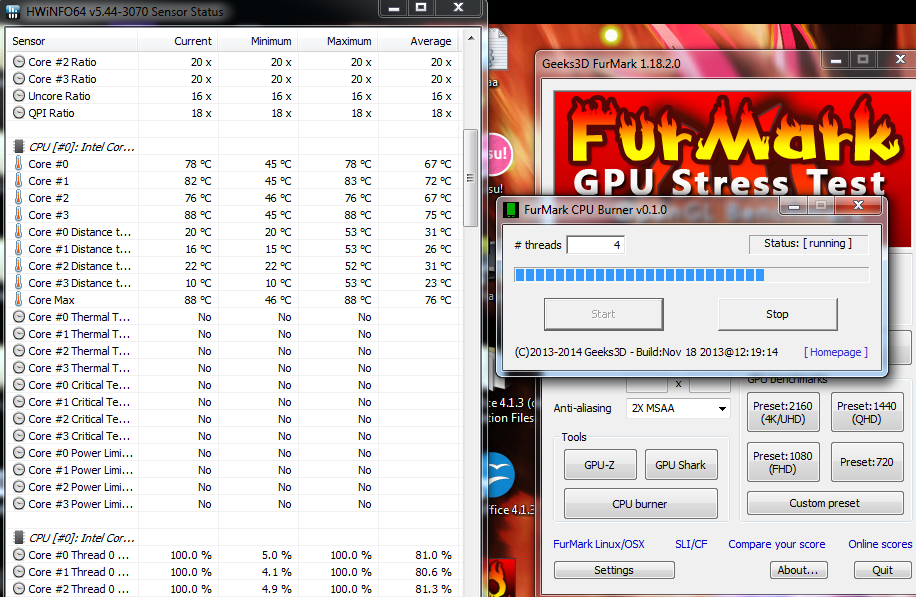The image size is (916, 597).
Task: Open the SLI/CF link
Action: tap(691, 544)
